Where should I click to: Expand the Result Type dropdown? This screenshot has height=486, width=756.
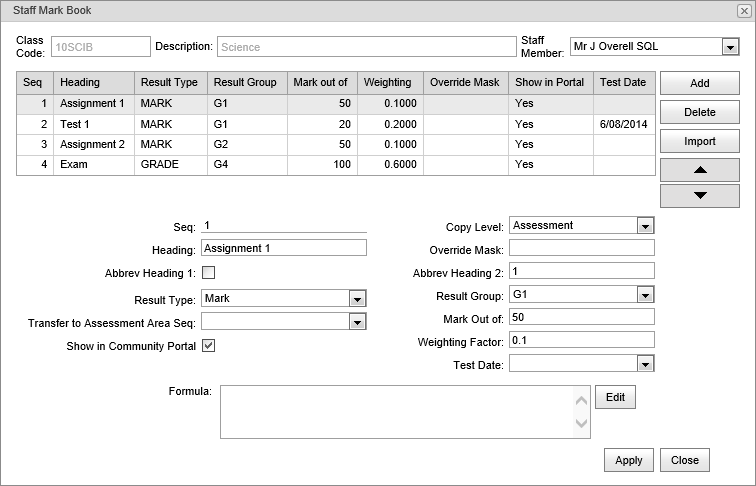click(x=357, y=298)
